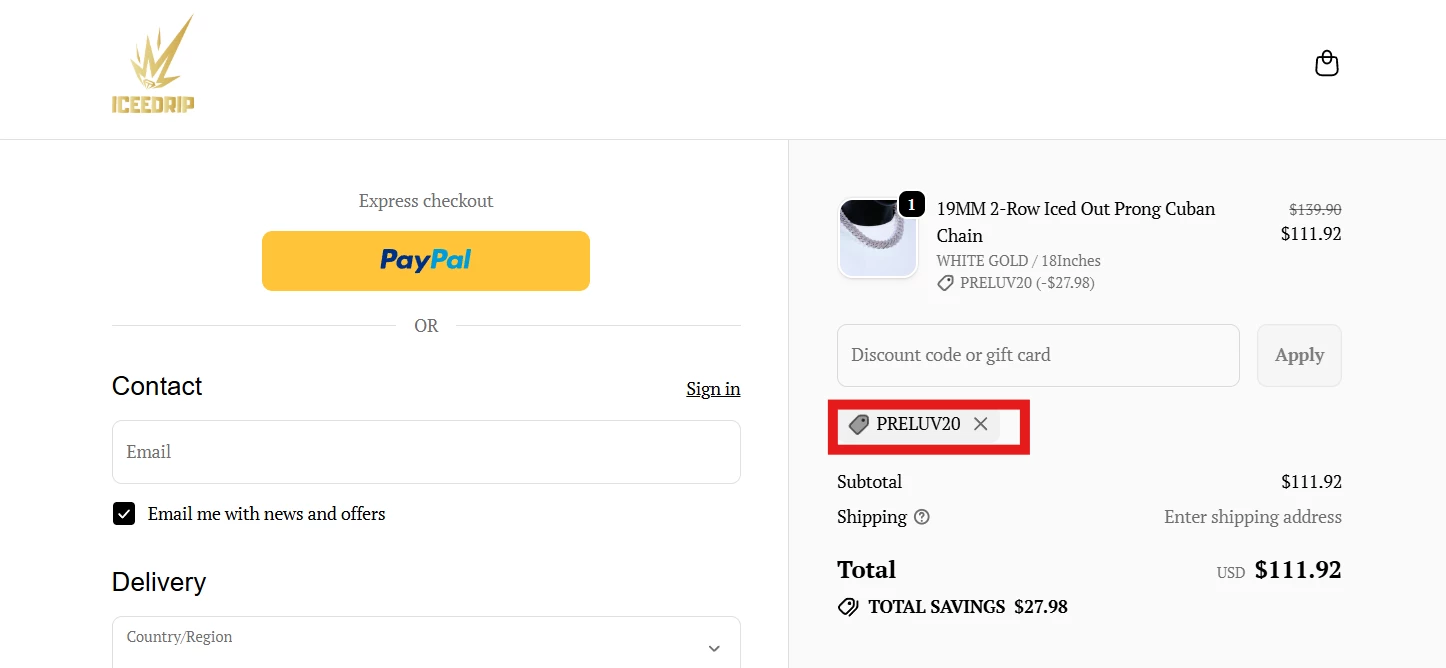This screenshot has width=1446, height=668.
Task: Click the Apply discount button
Action: 1299,355
